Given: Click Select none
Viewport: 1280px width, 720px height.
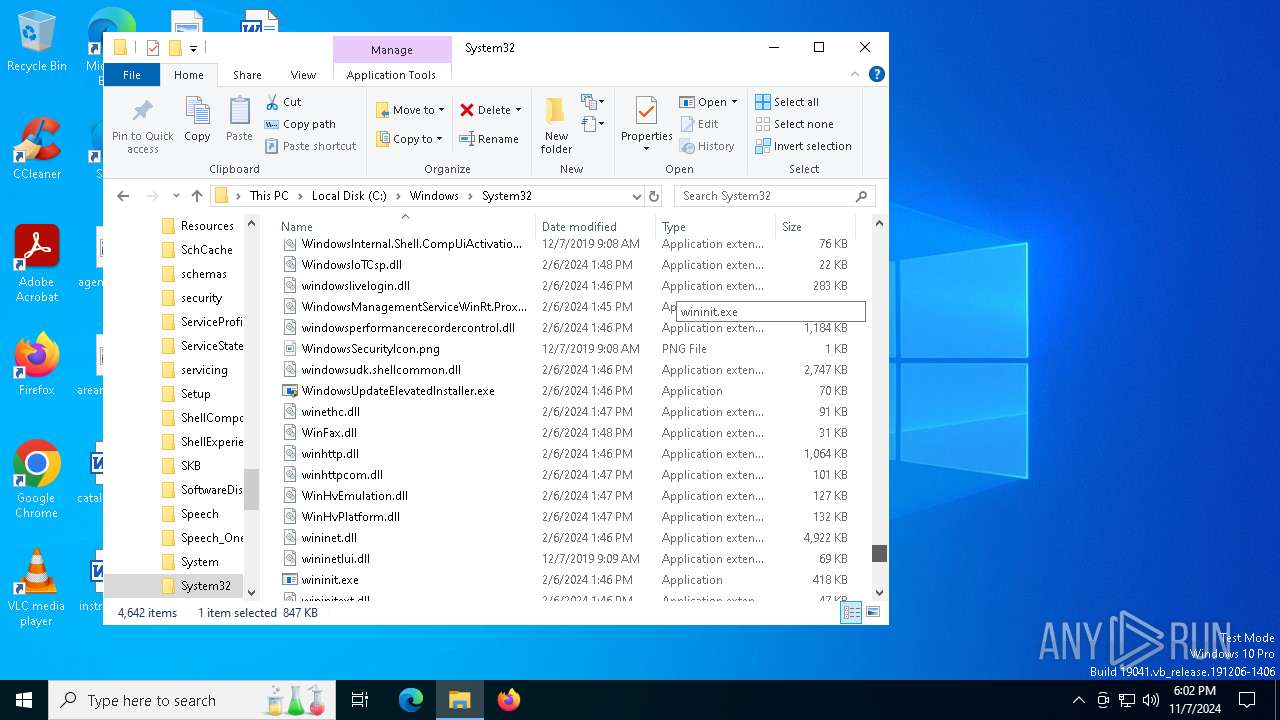Looking at the screenshot, I should click(x=794, y=124).
